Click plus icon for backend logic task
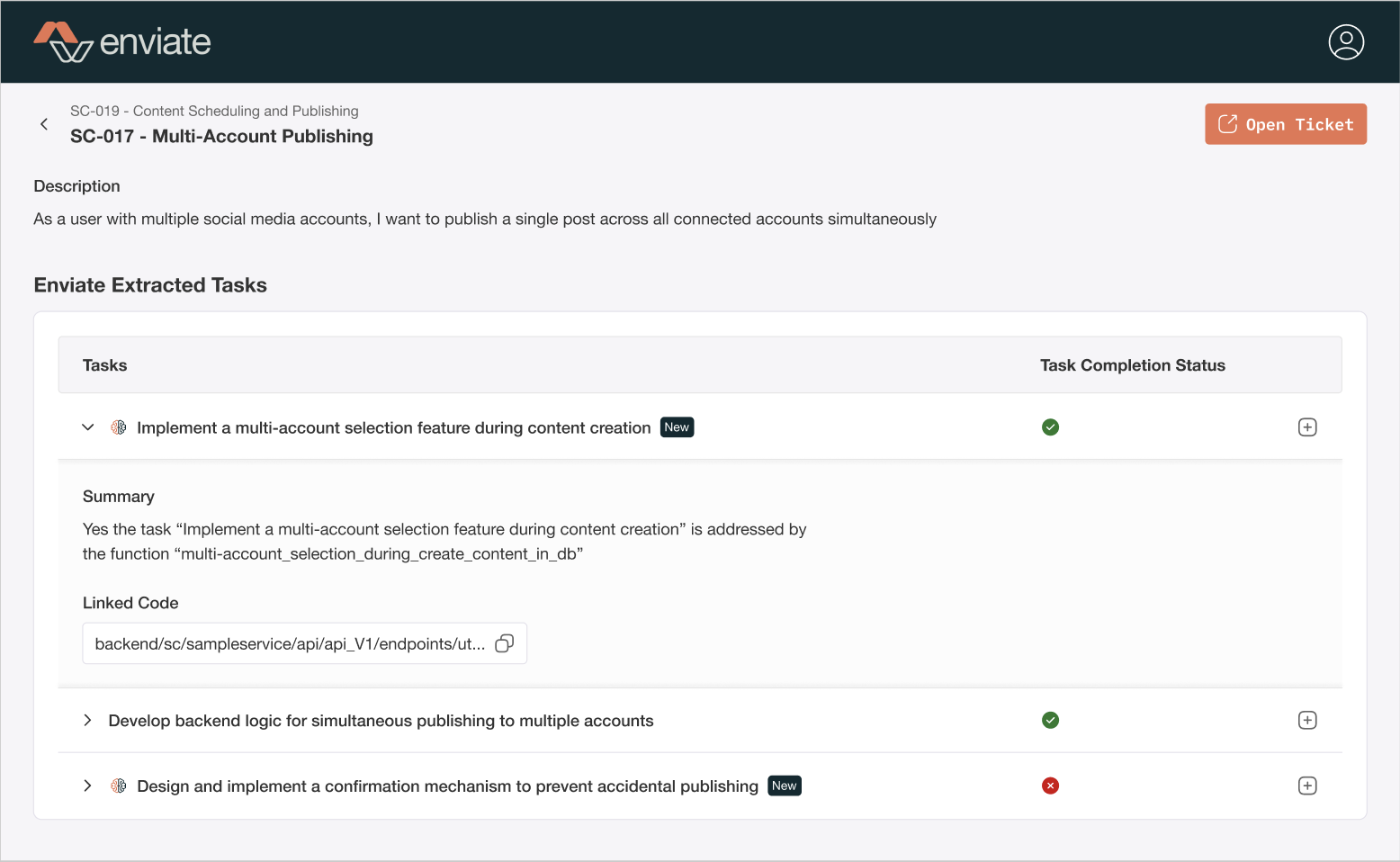 pos(1307,720)
